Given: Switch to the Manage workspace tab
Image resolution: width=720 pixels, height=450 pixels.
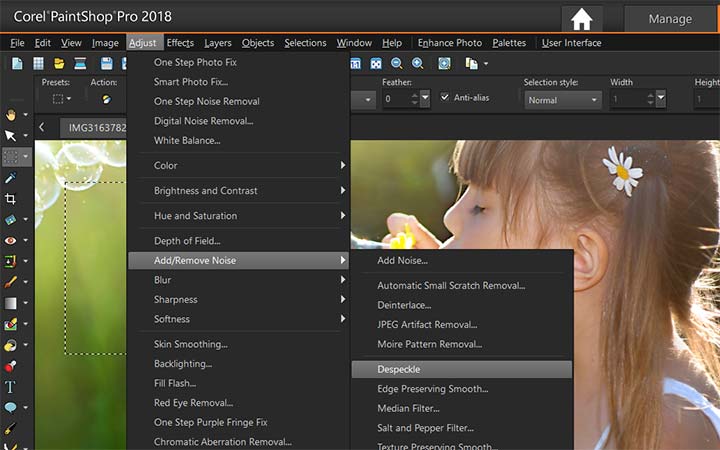Looking at the screenshot, I should coord(670,19).
